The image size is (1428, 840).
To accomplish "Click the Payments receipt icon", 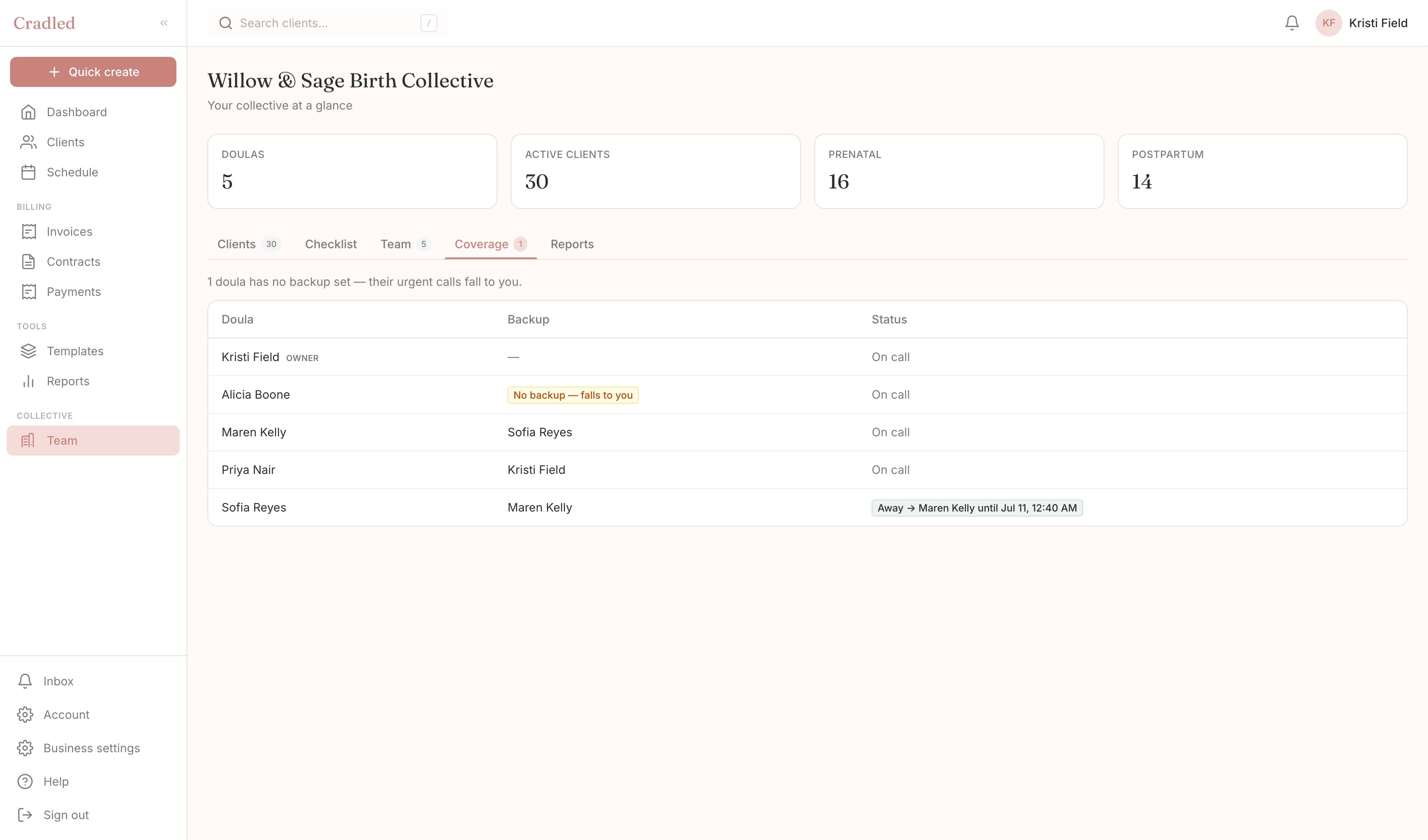I will coord(28,292).
